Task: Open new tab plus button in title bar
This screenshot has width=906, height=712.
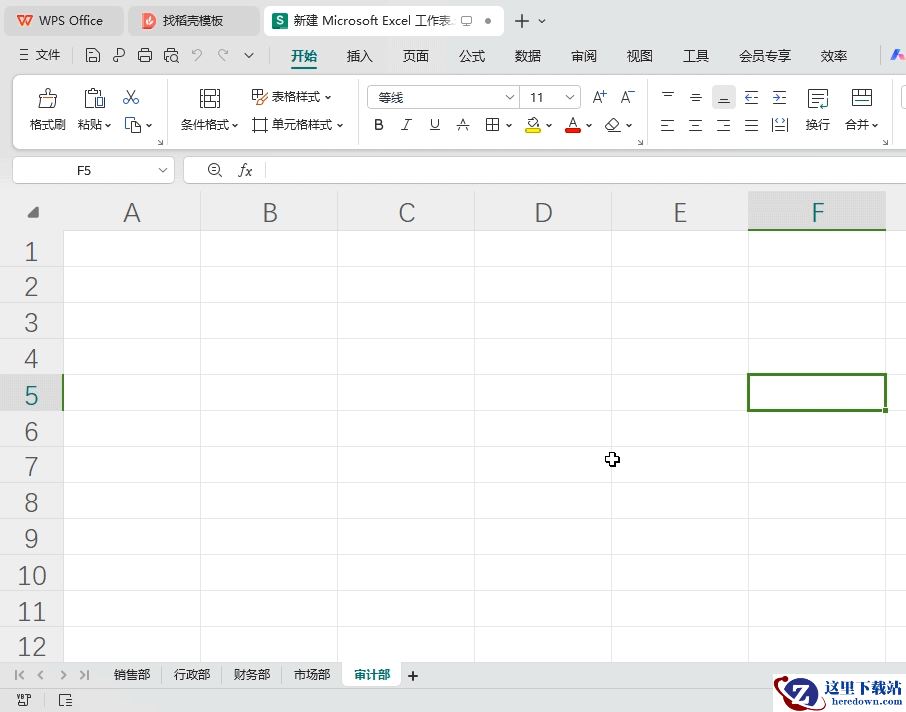Action: click(x=522, y=21)
